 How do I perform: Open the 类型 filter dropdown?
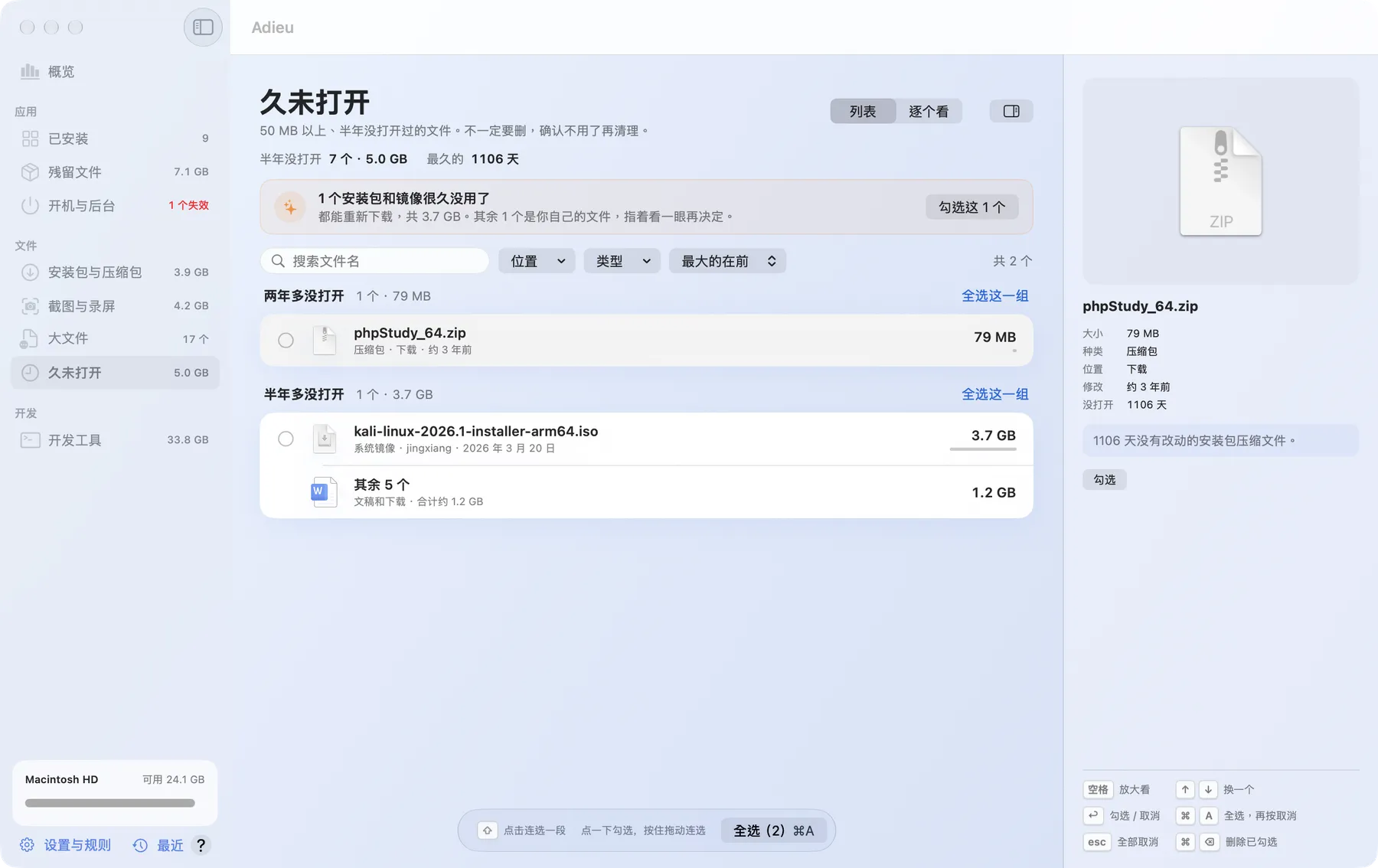[x=622, y=261]
